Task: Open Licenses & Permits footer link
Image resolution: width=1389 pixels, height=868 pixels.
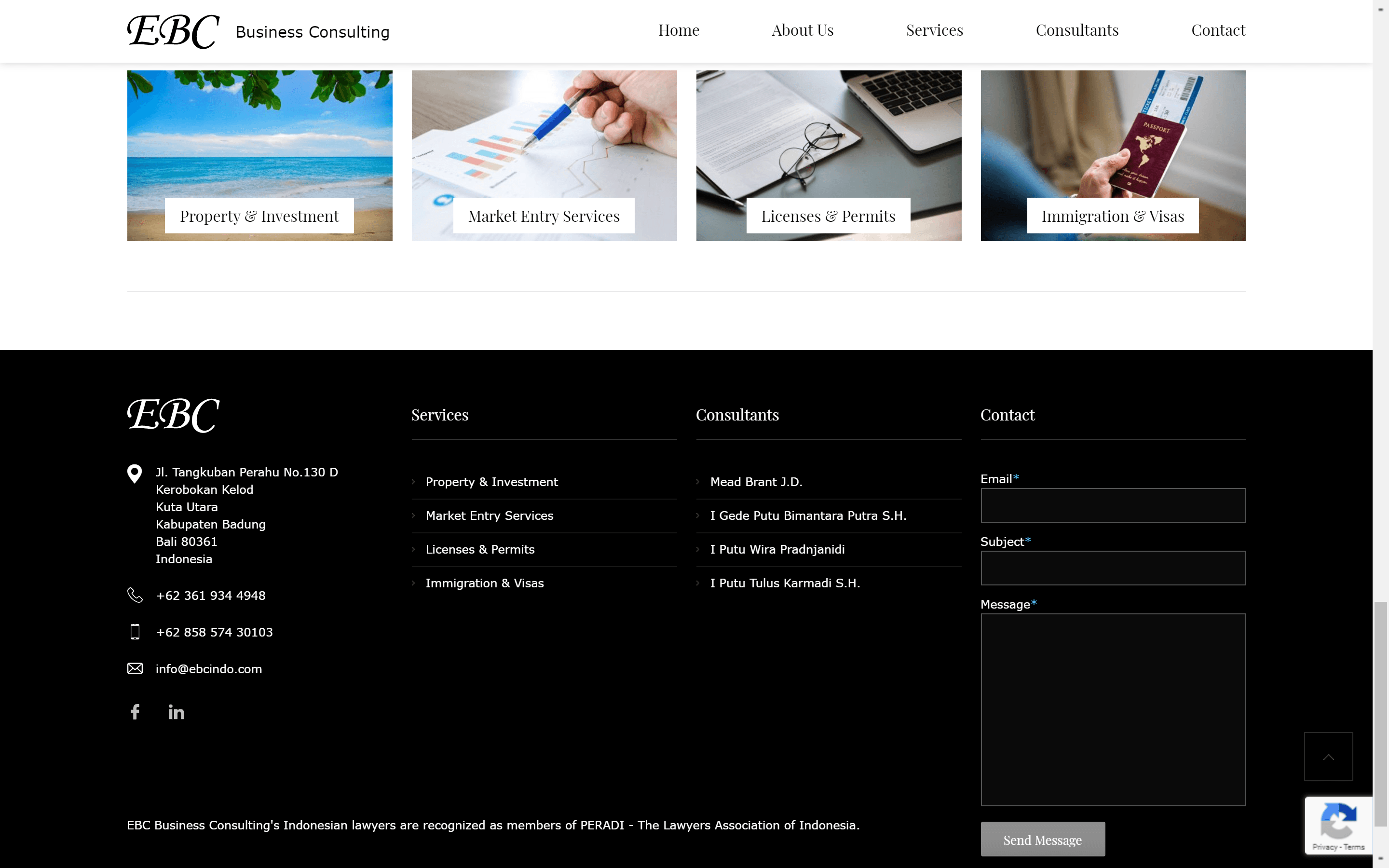Action: pos(480,549)
